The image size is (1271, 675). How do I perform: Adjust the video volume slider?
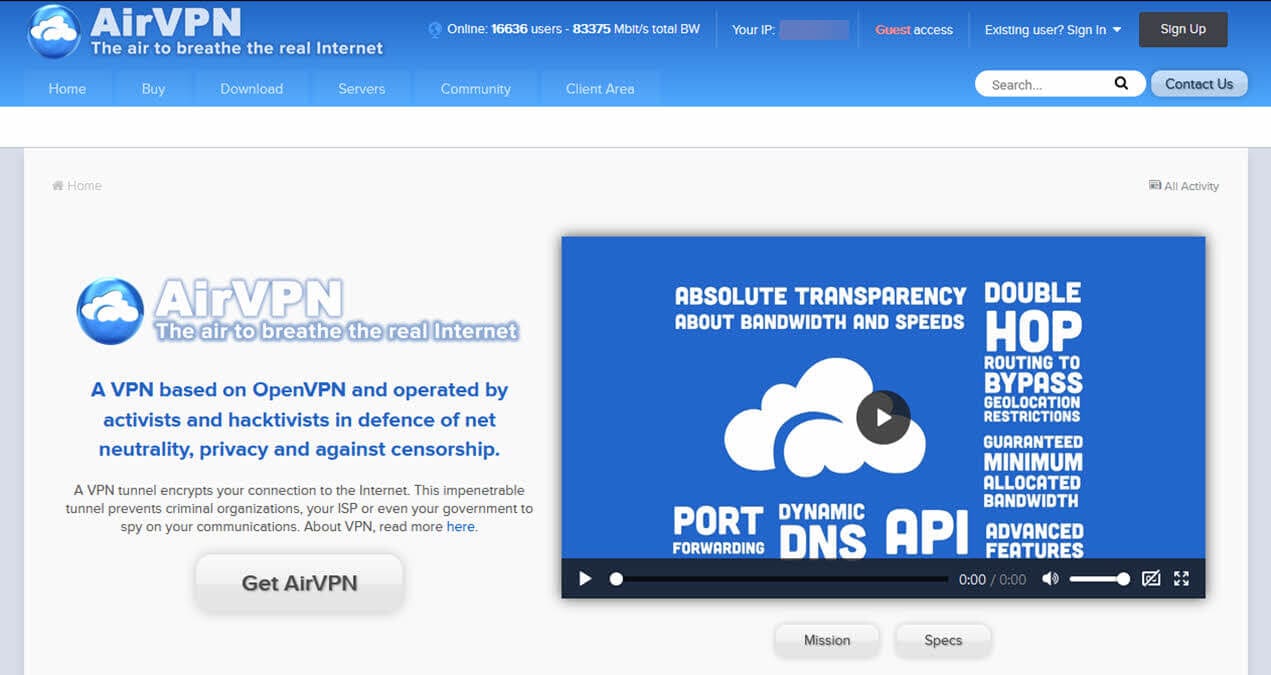[1099, 579]
